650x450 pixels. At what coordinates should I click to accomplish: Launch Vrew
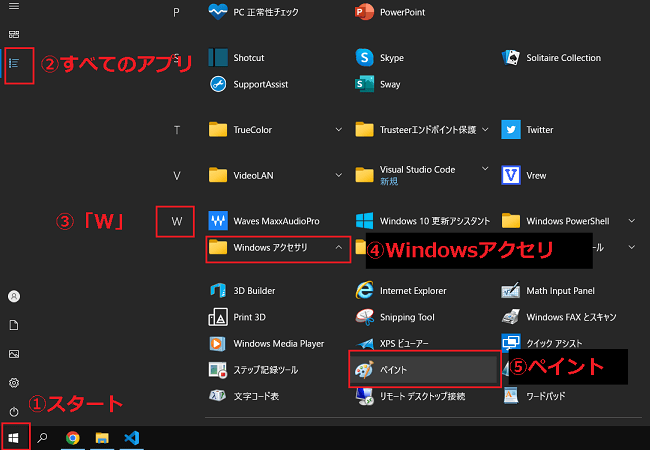(524, 175)
